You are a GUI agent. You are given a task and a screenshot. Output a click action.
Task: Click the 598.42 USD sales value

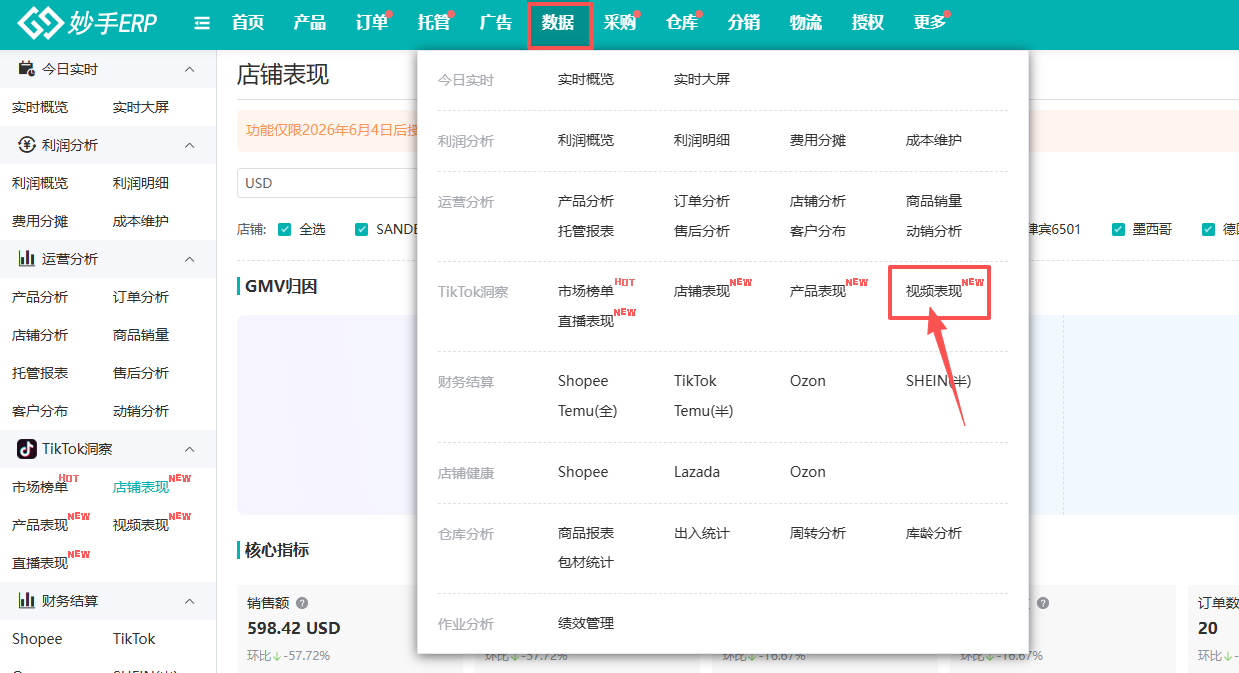(x=294, y=628)
